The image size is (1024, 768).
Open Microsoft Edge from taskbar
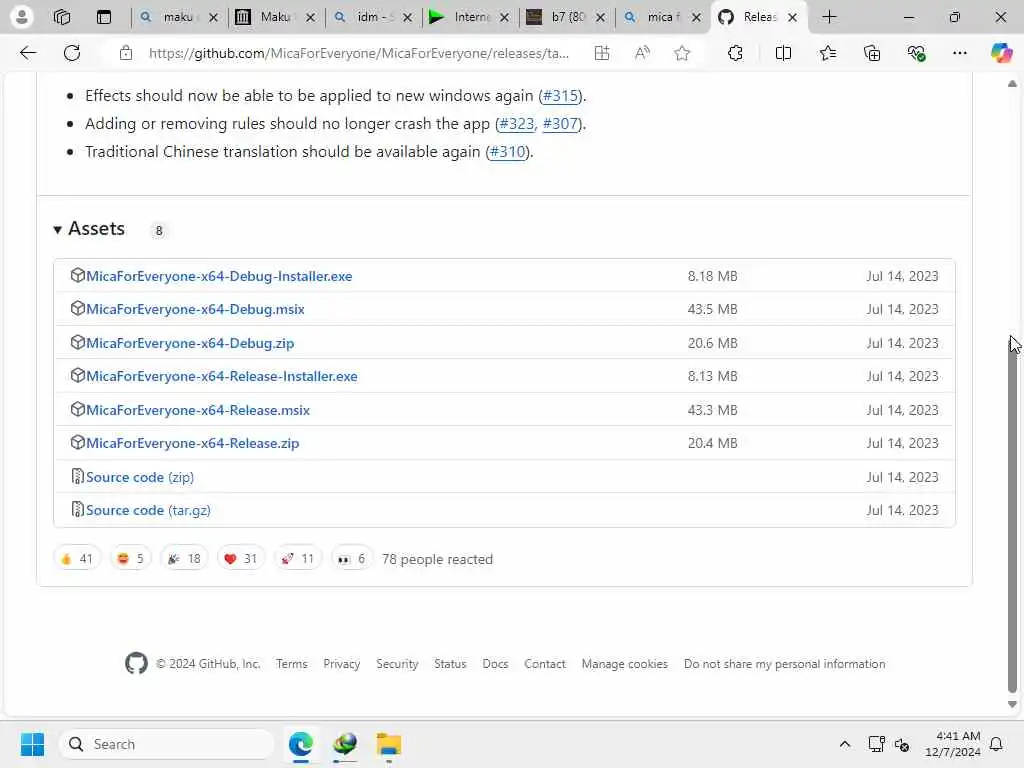pyautogui.click(x=300, y=744)
